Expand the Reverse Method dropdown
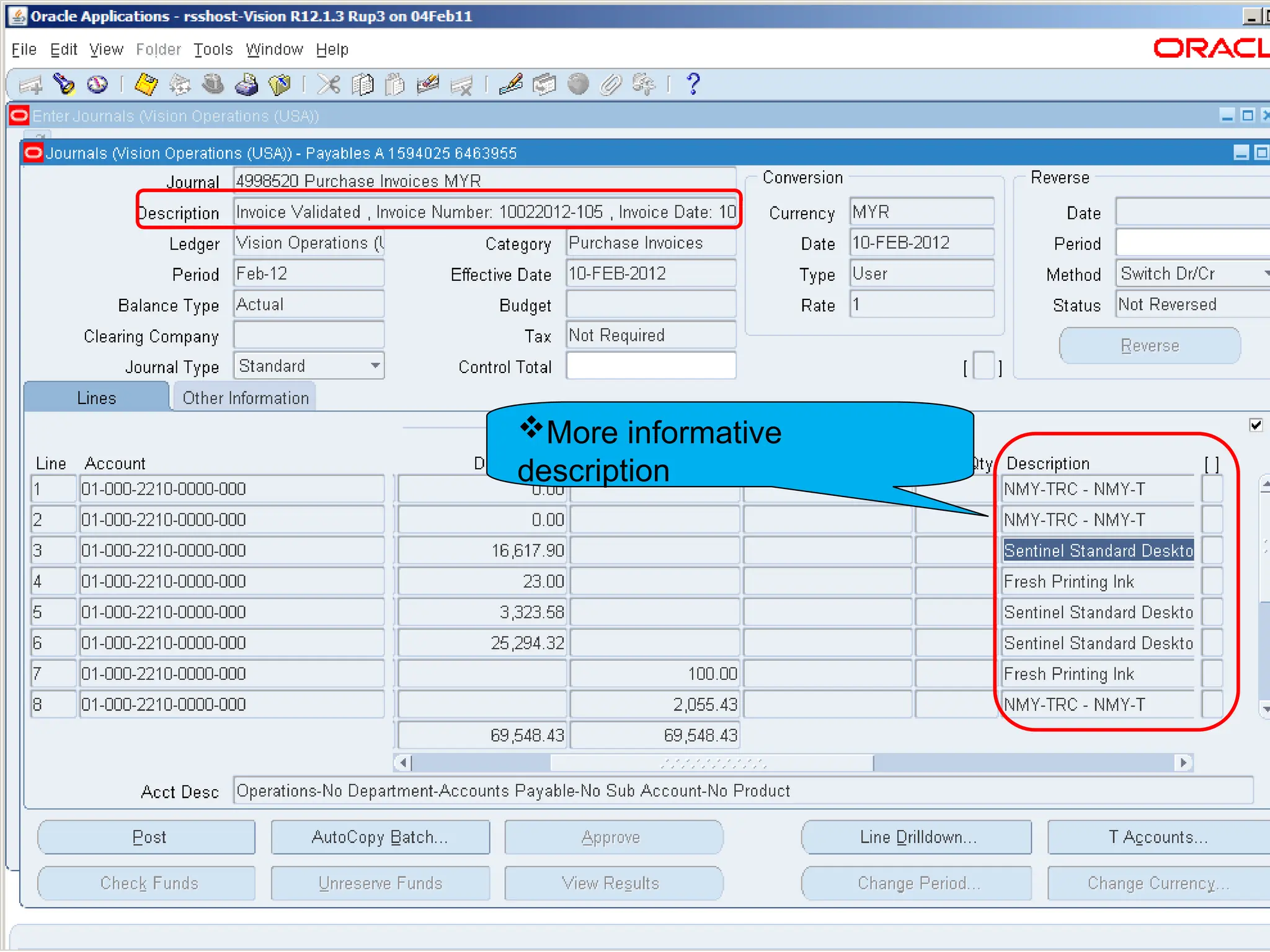 [x=1265, y=273]
